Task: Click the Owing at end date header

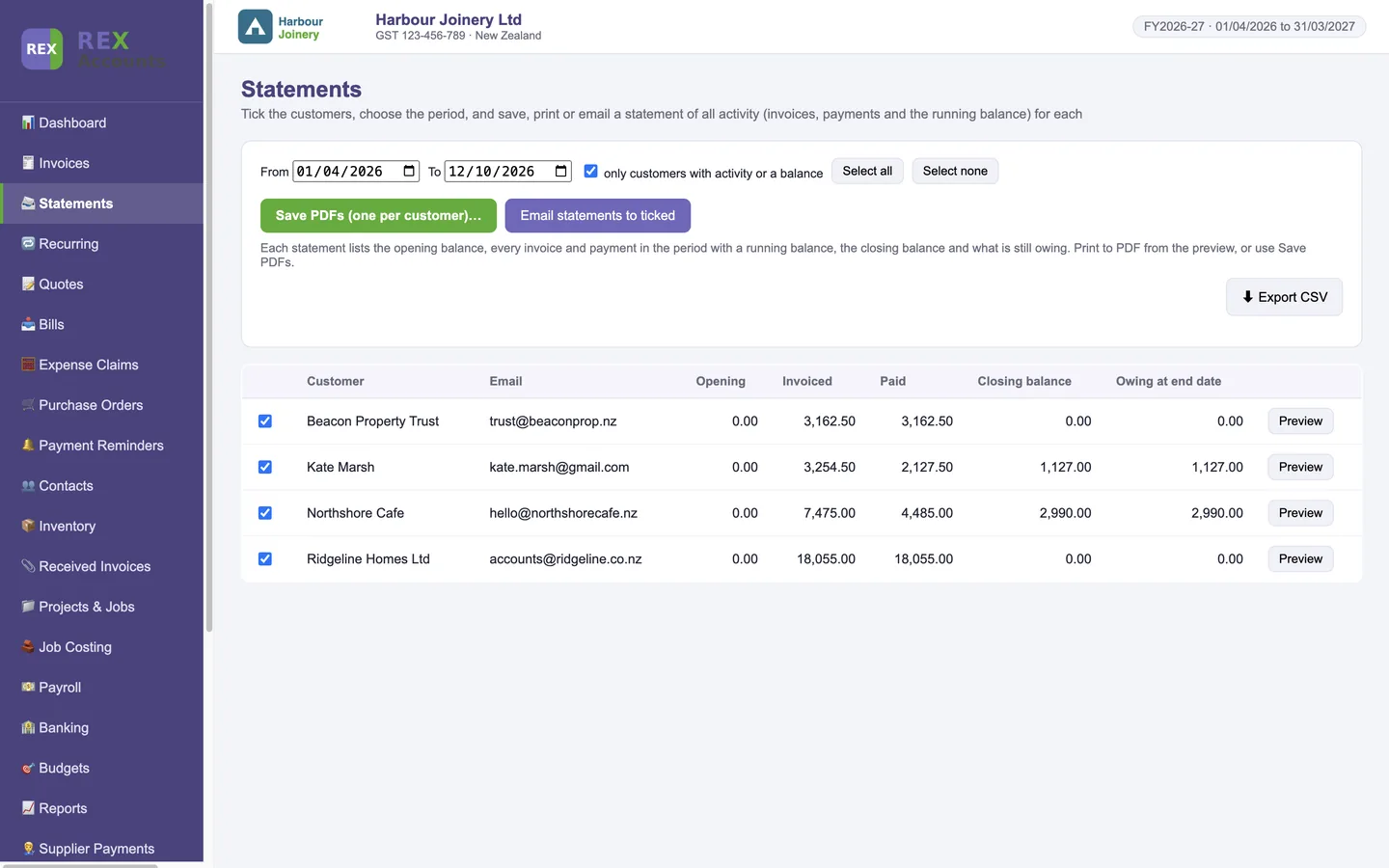Action: [1168, 381]
